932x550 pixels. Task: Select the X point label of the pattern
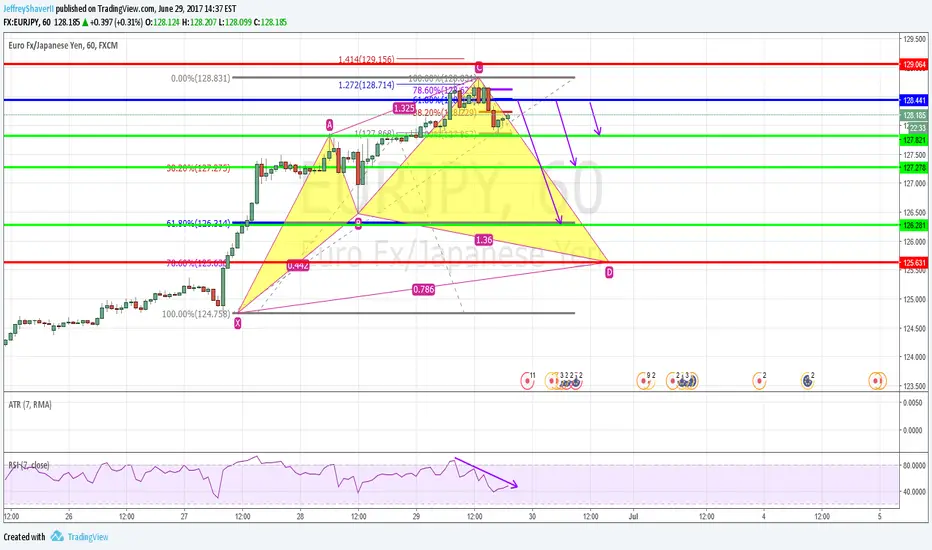[x=237, y=323]
